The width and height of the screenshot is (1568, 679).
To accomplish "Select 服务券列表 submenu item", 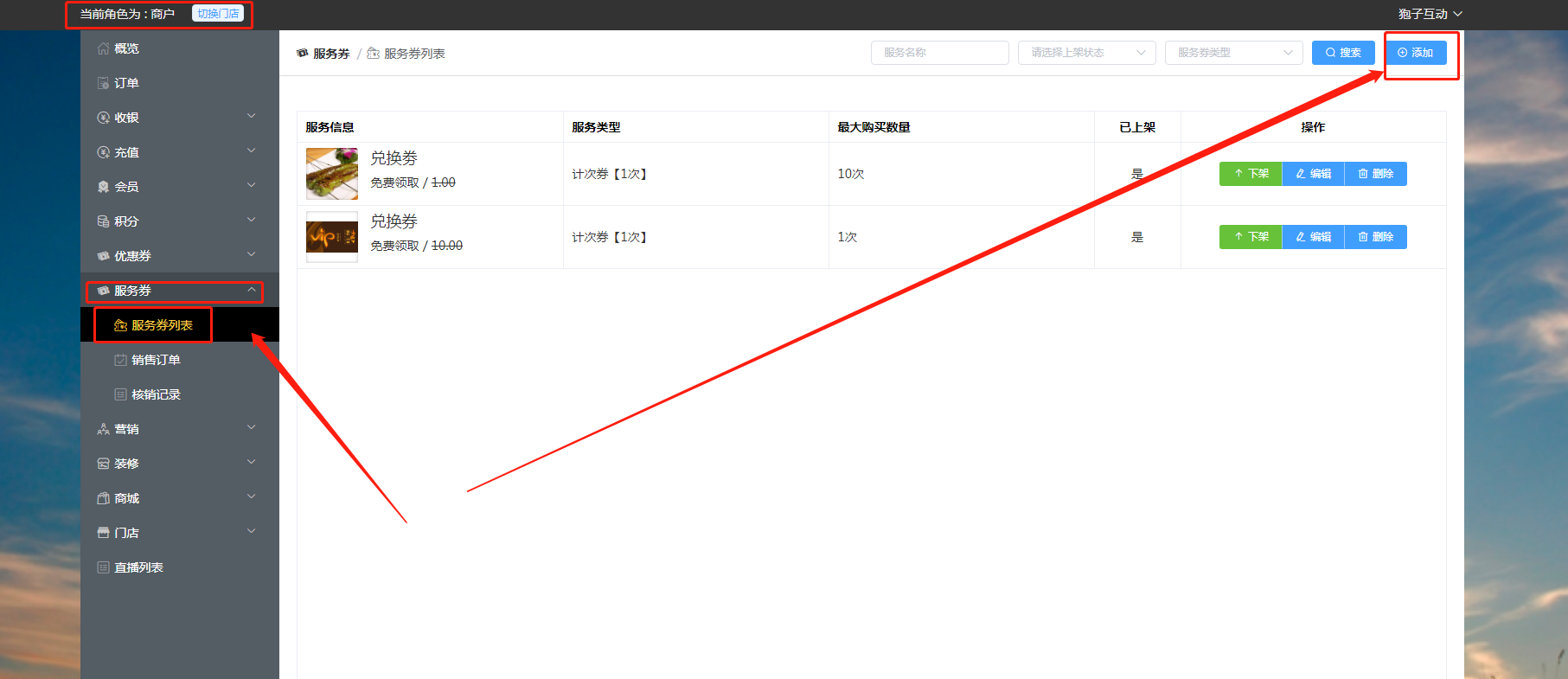I will pos(180,325).
